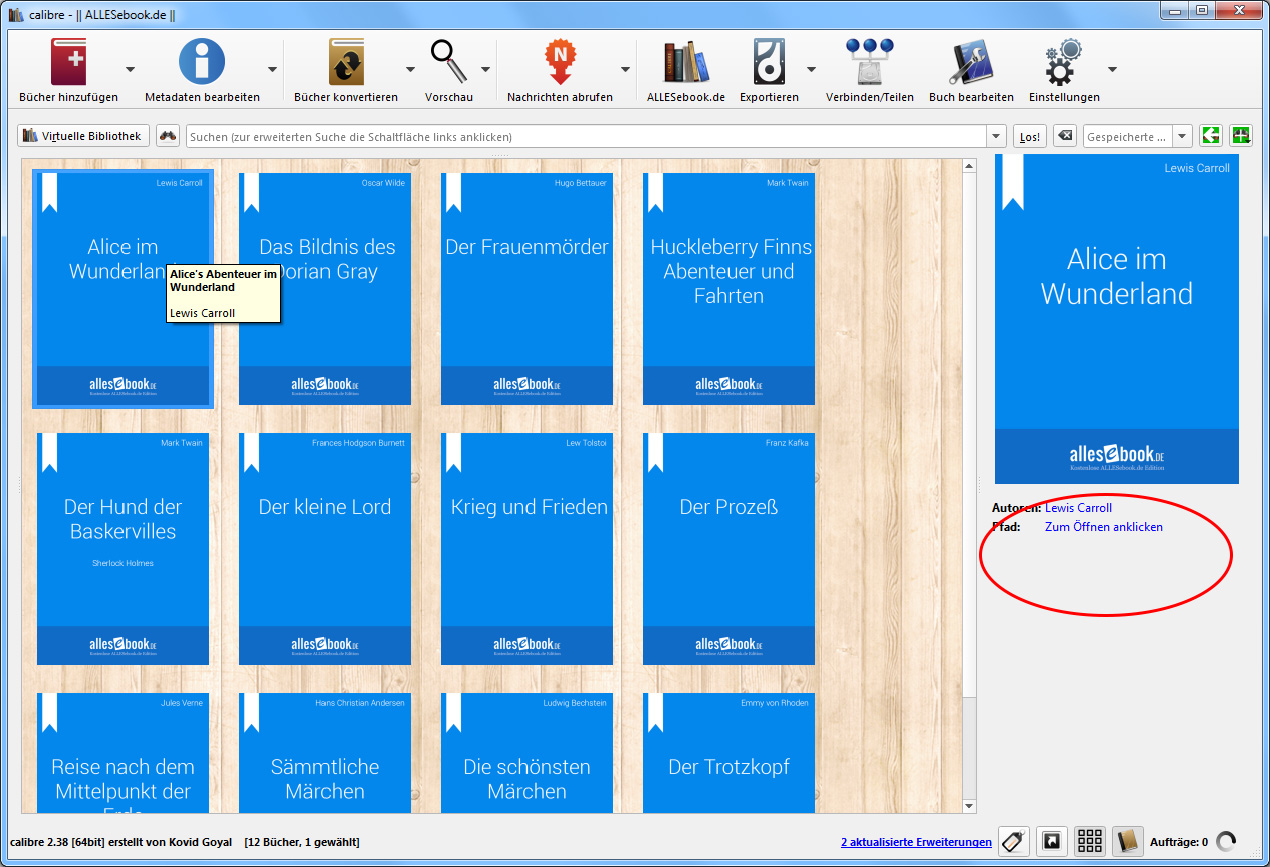Viewport: 1270px width, 867px height.
Task: Click into the Suchen search field
Action: [587, 136]
